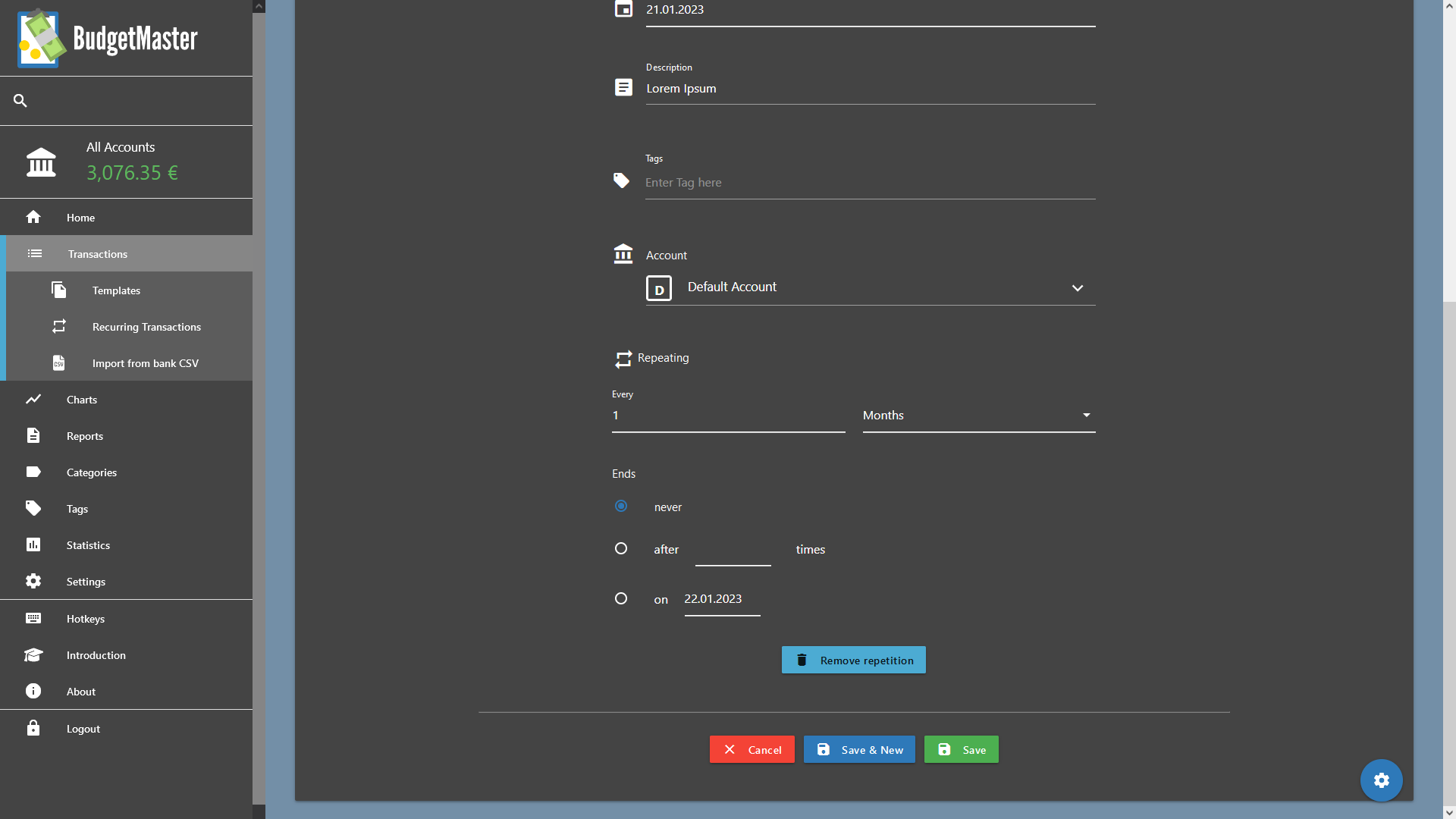Go to Recurring Transactions submenu entry
This screenshot has height=819, width=1456.
pos(129,326)
